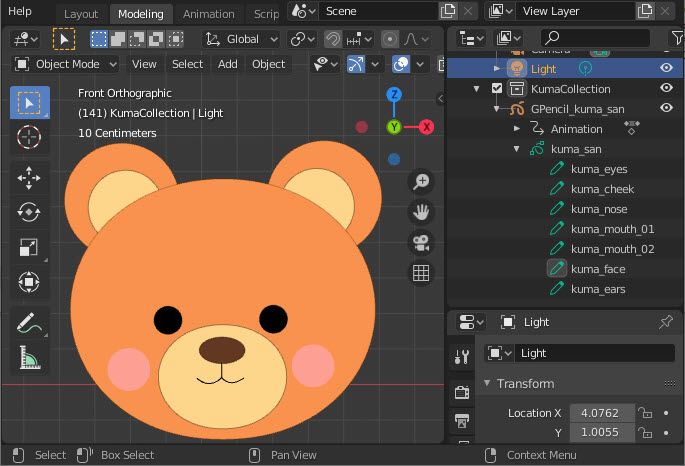Select the Rotate tool
Image resolution: width=685 pixels, height=466 pixels.
[29, 213]
